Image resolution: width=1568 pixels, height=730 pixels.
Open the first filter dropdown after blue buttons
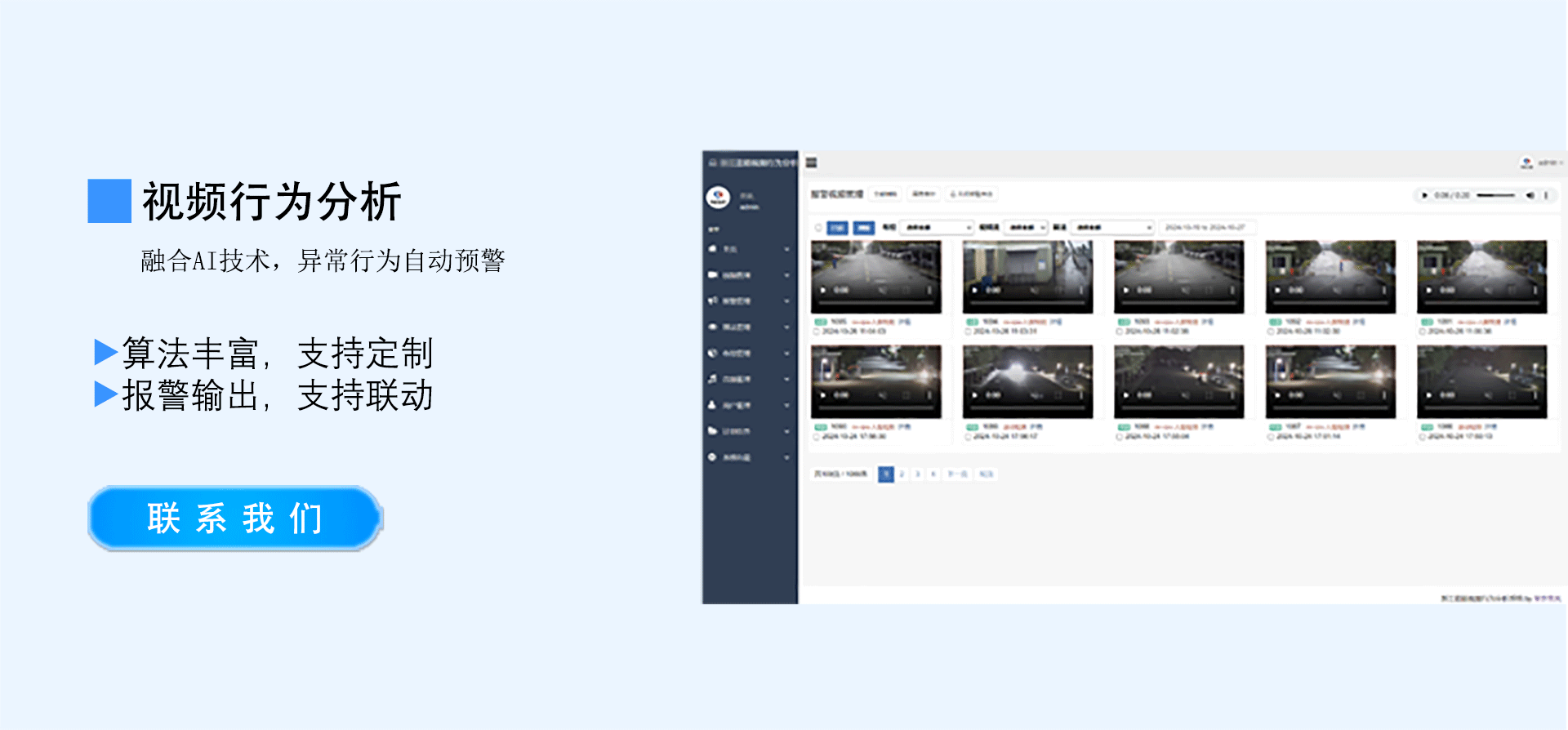click(x=938, y=228)
